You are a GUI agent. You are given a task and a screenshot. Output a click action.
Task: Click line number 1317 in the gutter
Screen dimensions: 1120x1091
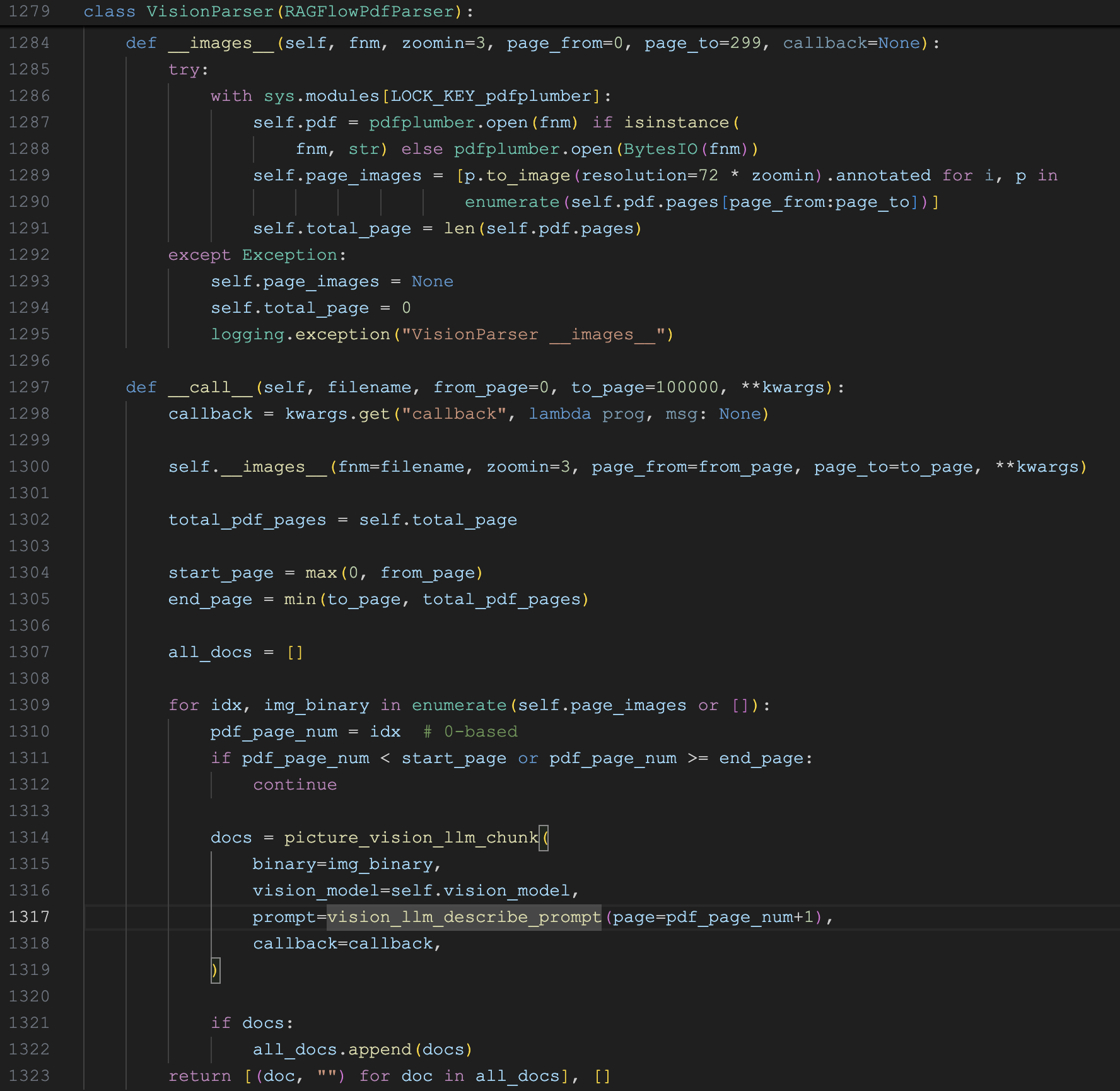tap(29, 917)
